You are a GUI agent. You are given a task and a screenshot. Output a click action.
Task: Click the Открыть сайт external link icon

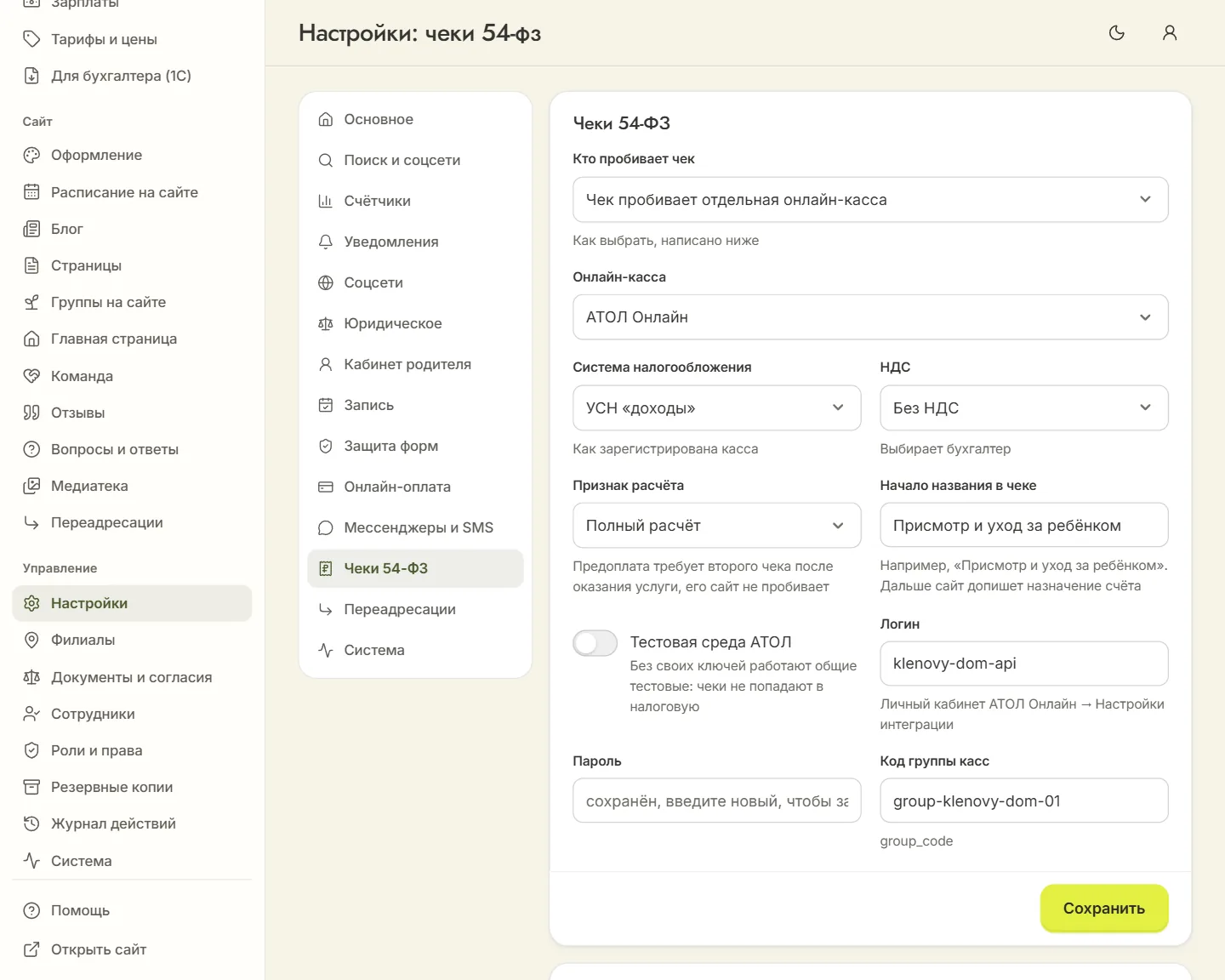tap(31, 949)
